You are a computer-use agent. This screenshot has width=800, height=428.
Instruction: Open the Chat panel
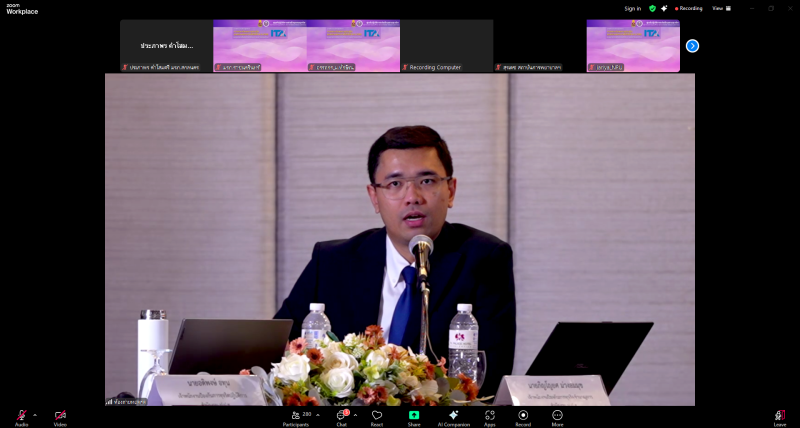[x=341, y=415]
